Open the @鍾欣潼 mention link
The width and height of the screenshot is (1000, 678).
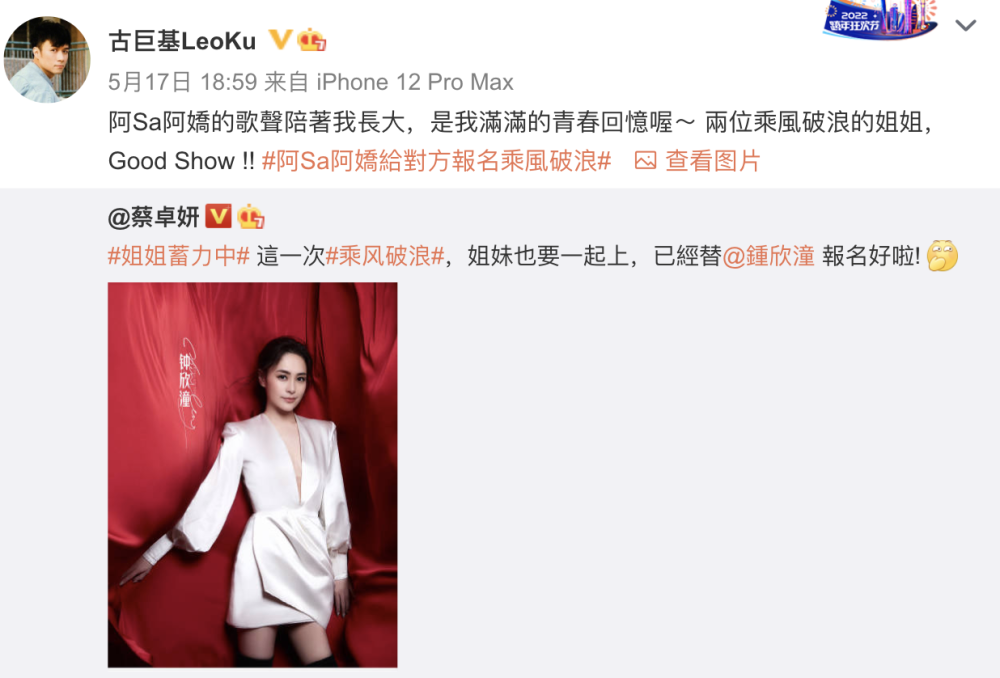point(768,256)
